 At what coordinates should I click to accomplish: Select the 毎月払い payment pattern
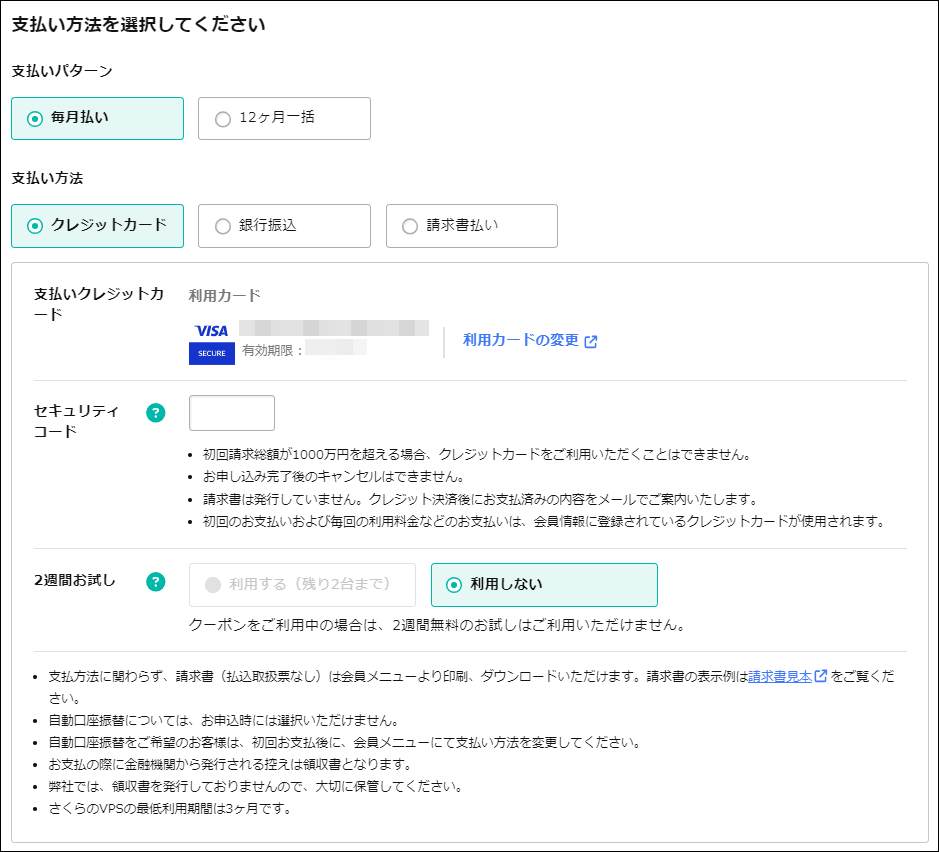97,118
